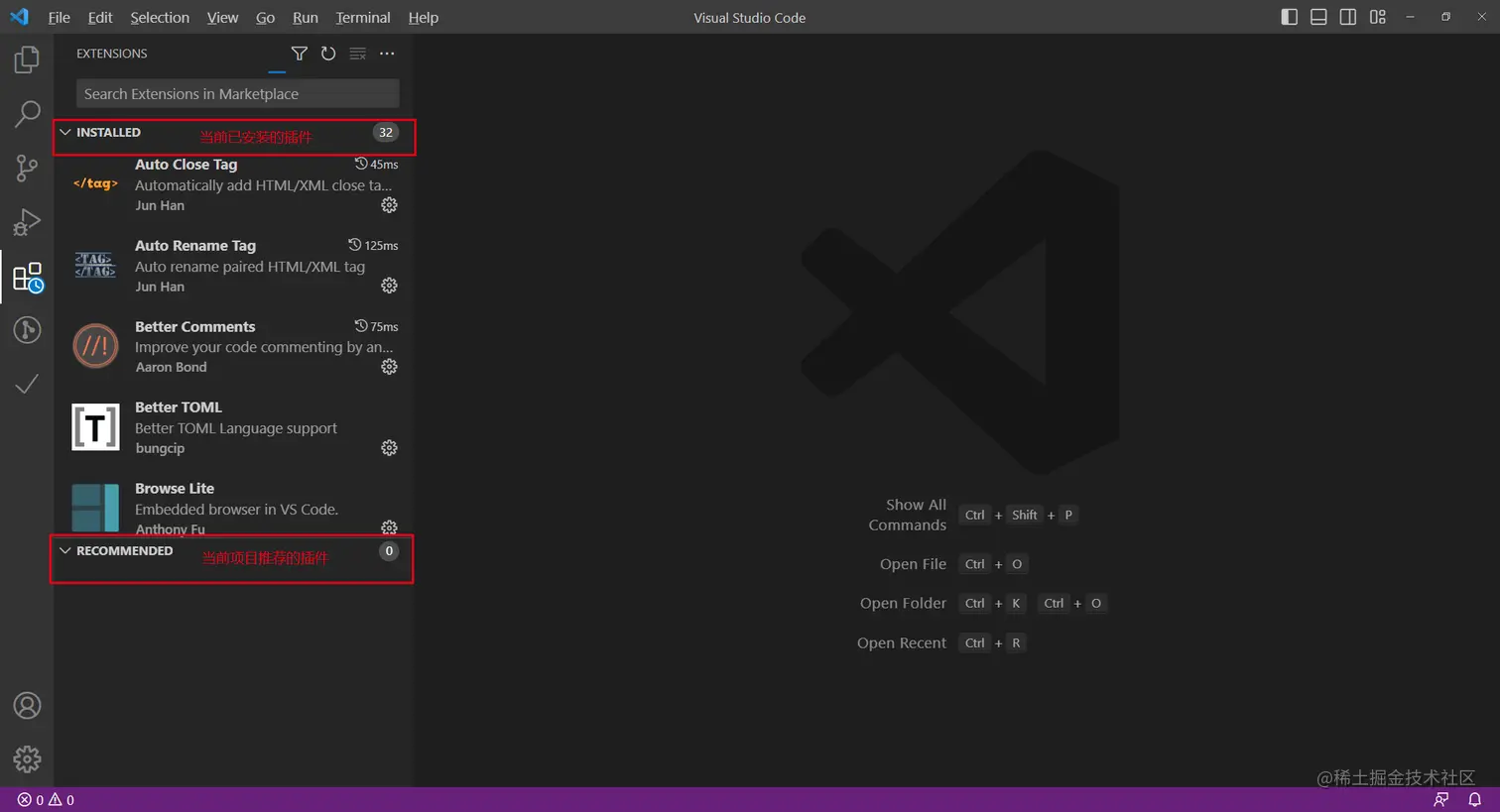Open the Explorer view in activity bar

pyautogui.click(x=27, y=59)
